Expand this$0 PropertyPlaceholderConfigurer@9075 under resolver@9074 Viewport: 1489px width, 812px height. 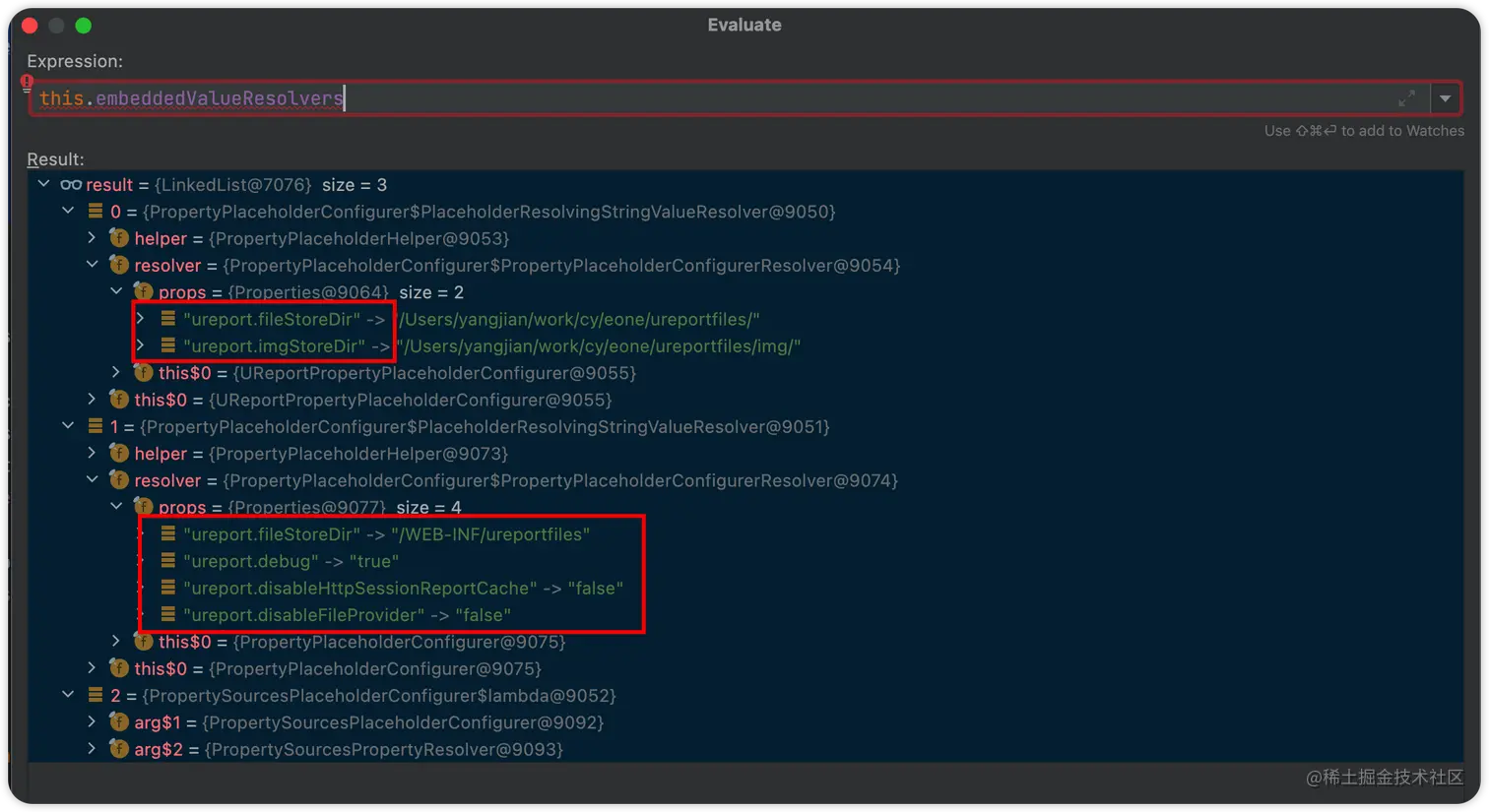pos(116,641)
